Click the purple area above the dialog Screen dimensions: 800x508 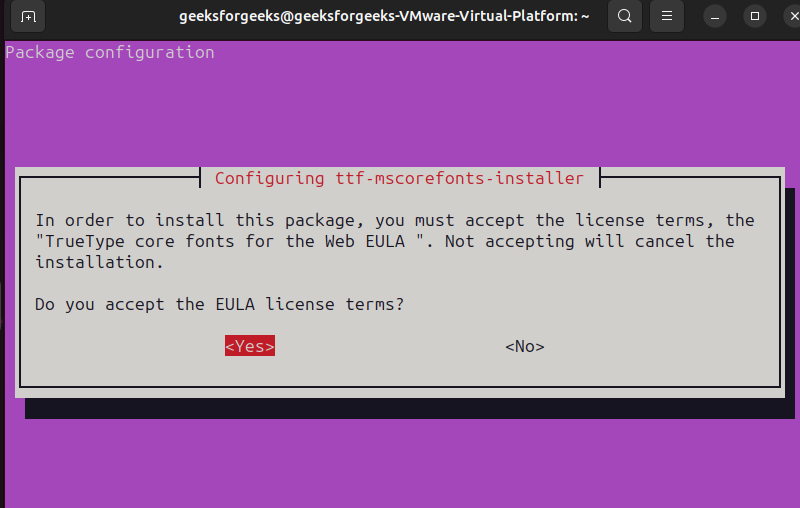click(x=400, y=110)
